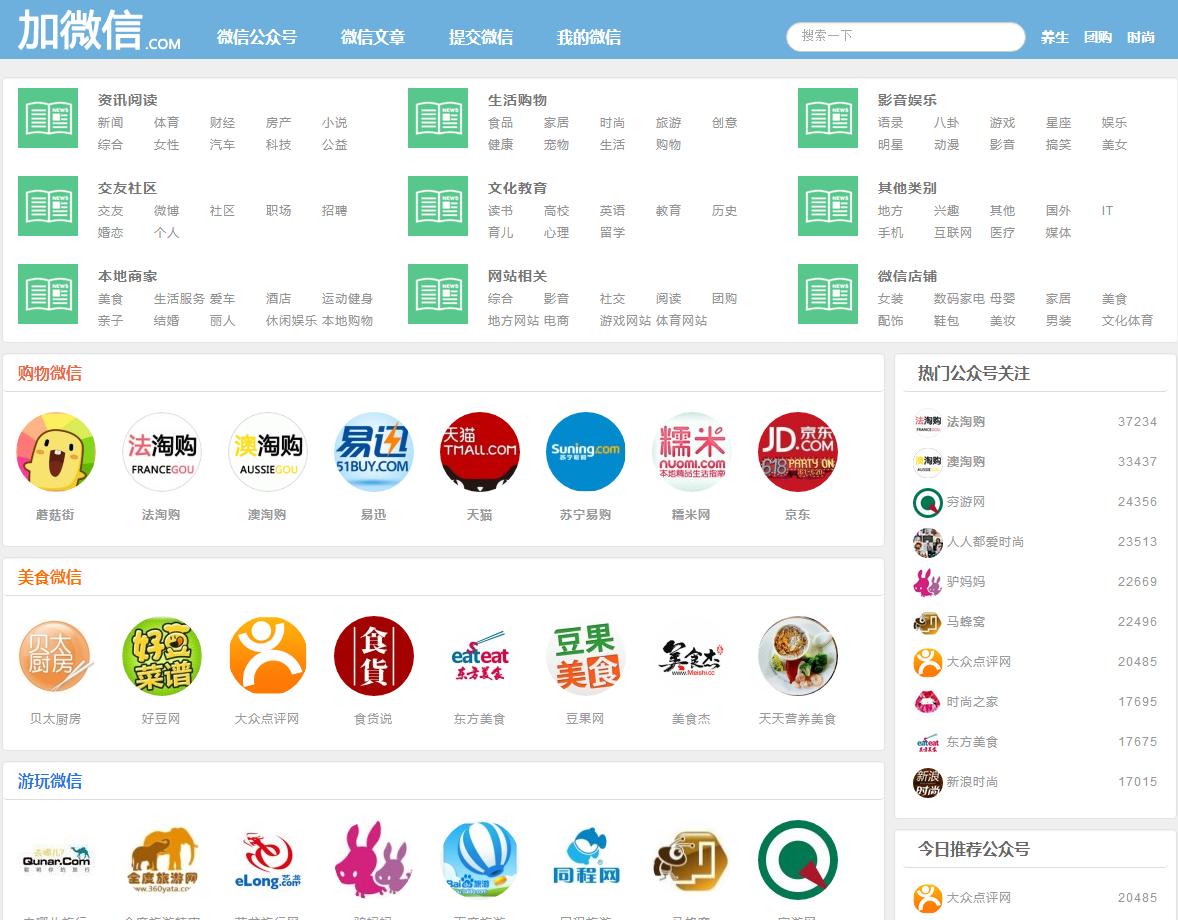The height and width of the screenshot is (920, 1178).
Task: Click the golden bee 马蜂窝 logo in travel section
Action: (x=691, y=860)
